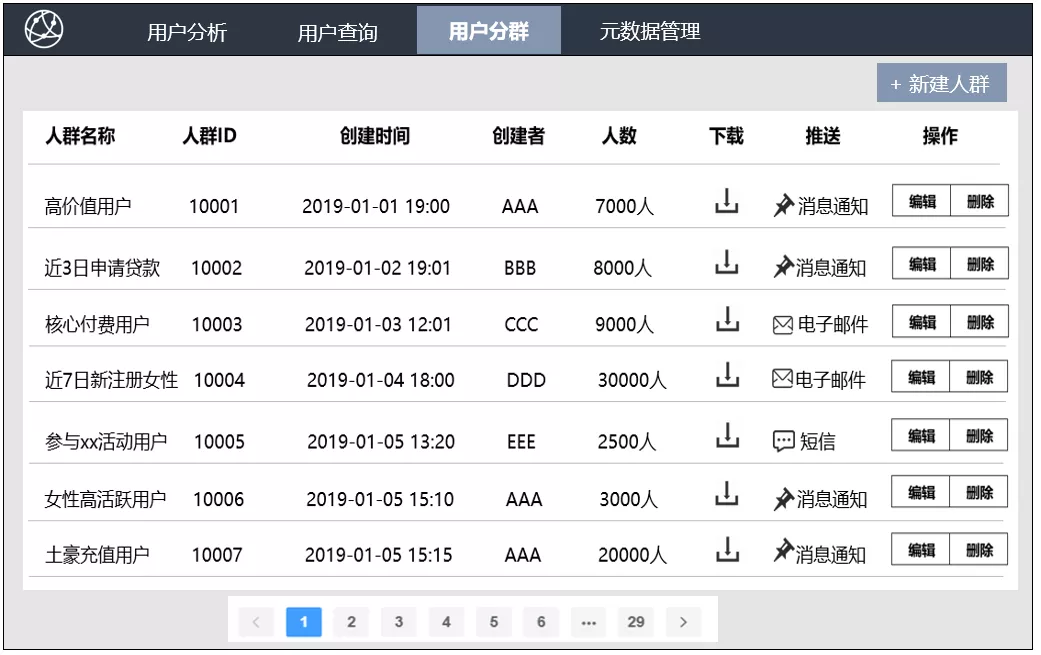This screenshot has width=1041, height=655.
Task: Delete the 土豪充值用户 group
Action: 979,549
